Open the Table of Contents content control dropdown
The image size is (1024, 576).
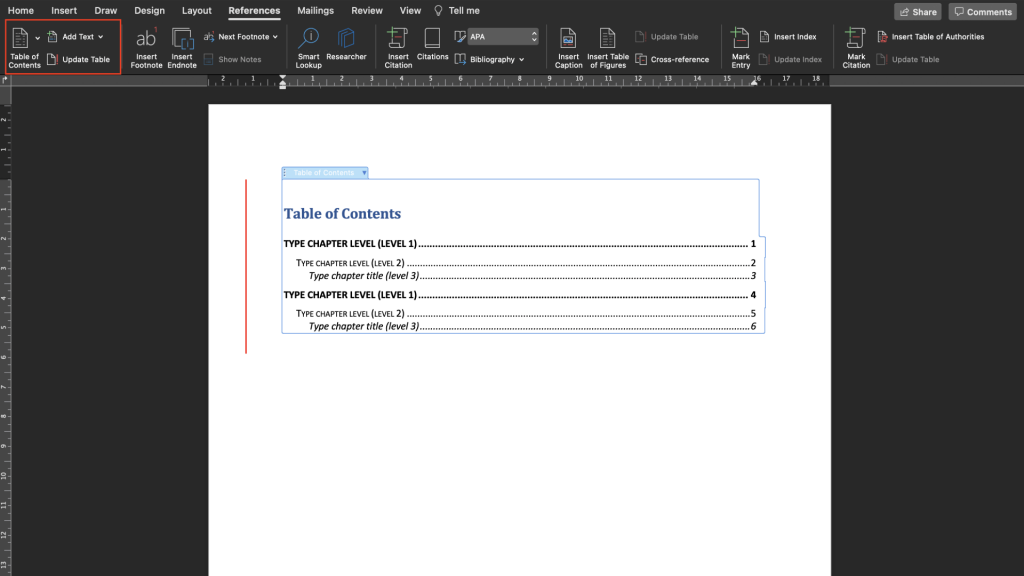click(x=364, y=172)
